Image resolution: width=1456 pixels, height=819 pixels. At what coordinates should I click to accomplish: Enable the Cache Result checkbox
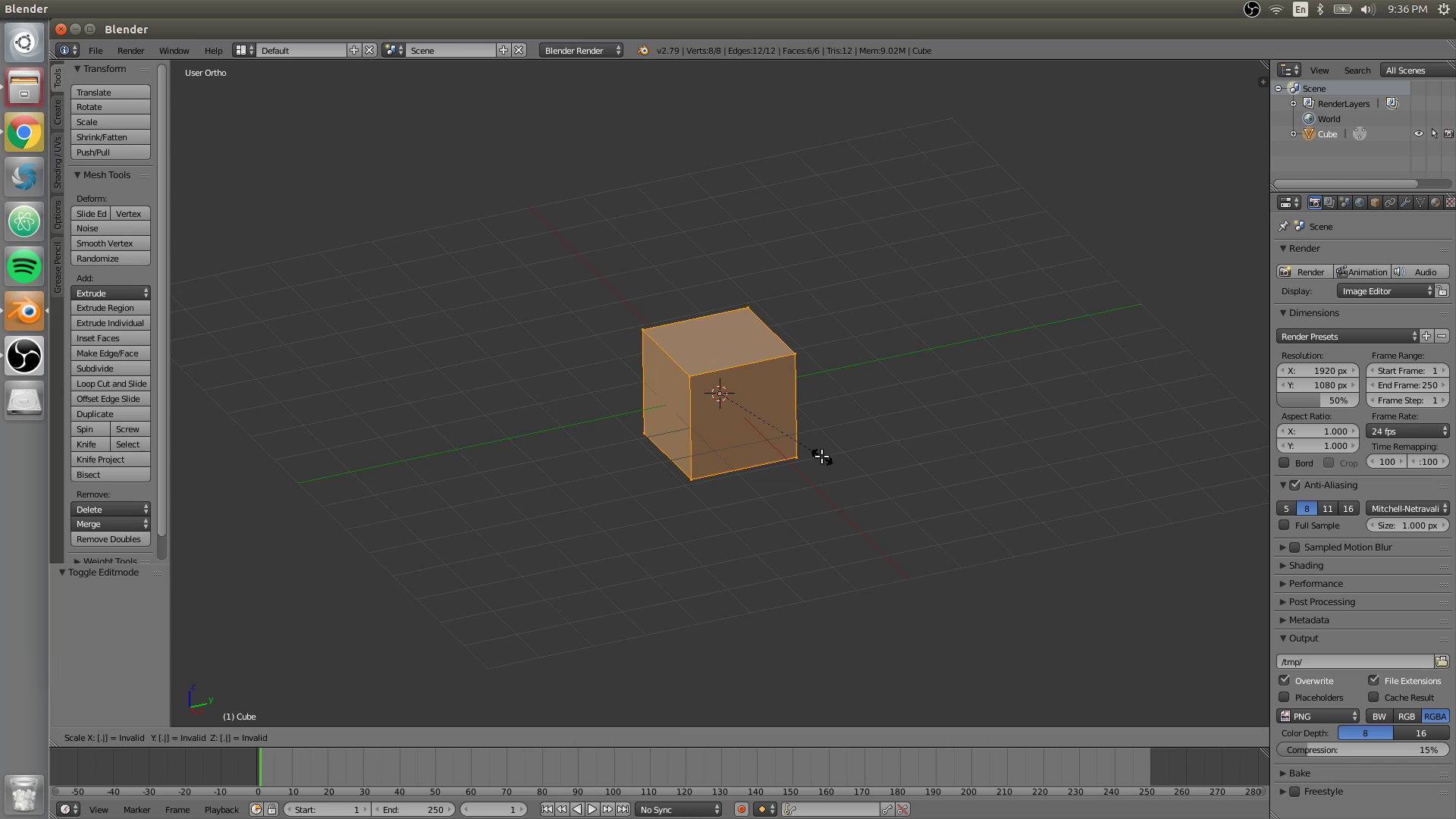[1373, 697]
